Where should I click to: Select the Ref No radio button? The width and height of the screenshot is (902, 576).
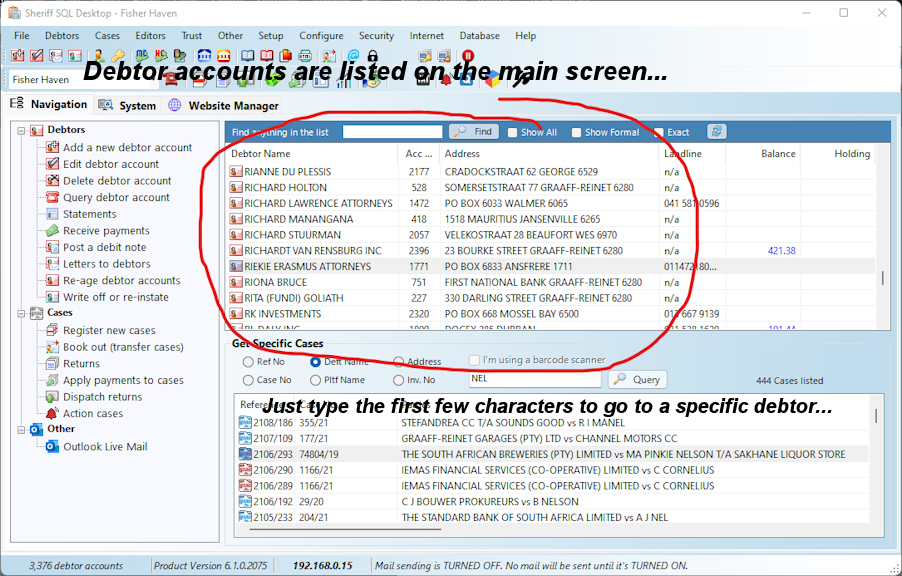tap(248, 362)
